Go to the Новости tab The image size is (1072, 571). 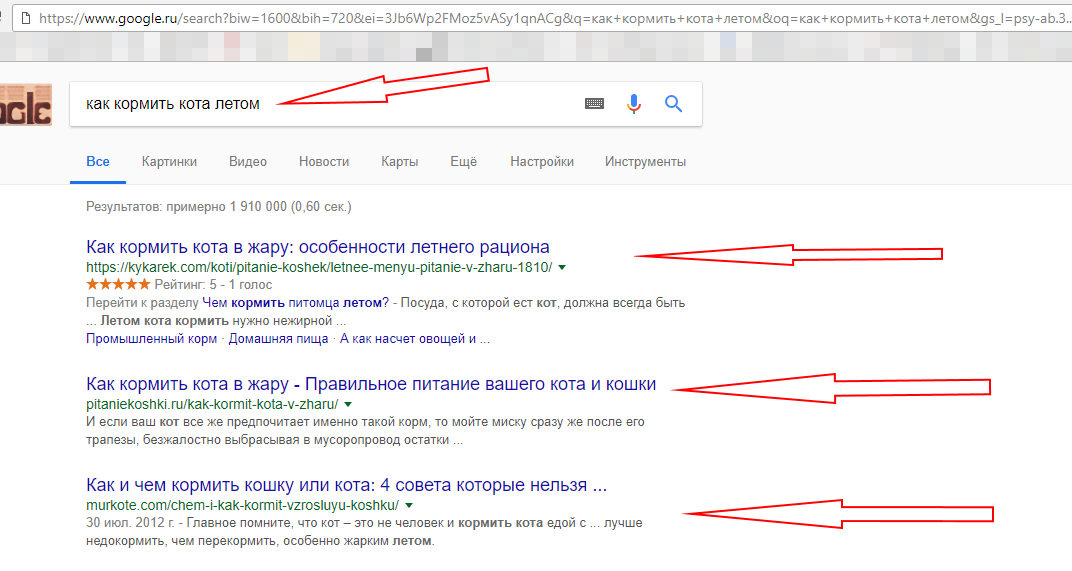click(324, 162)
